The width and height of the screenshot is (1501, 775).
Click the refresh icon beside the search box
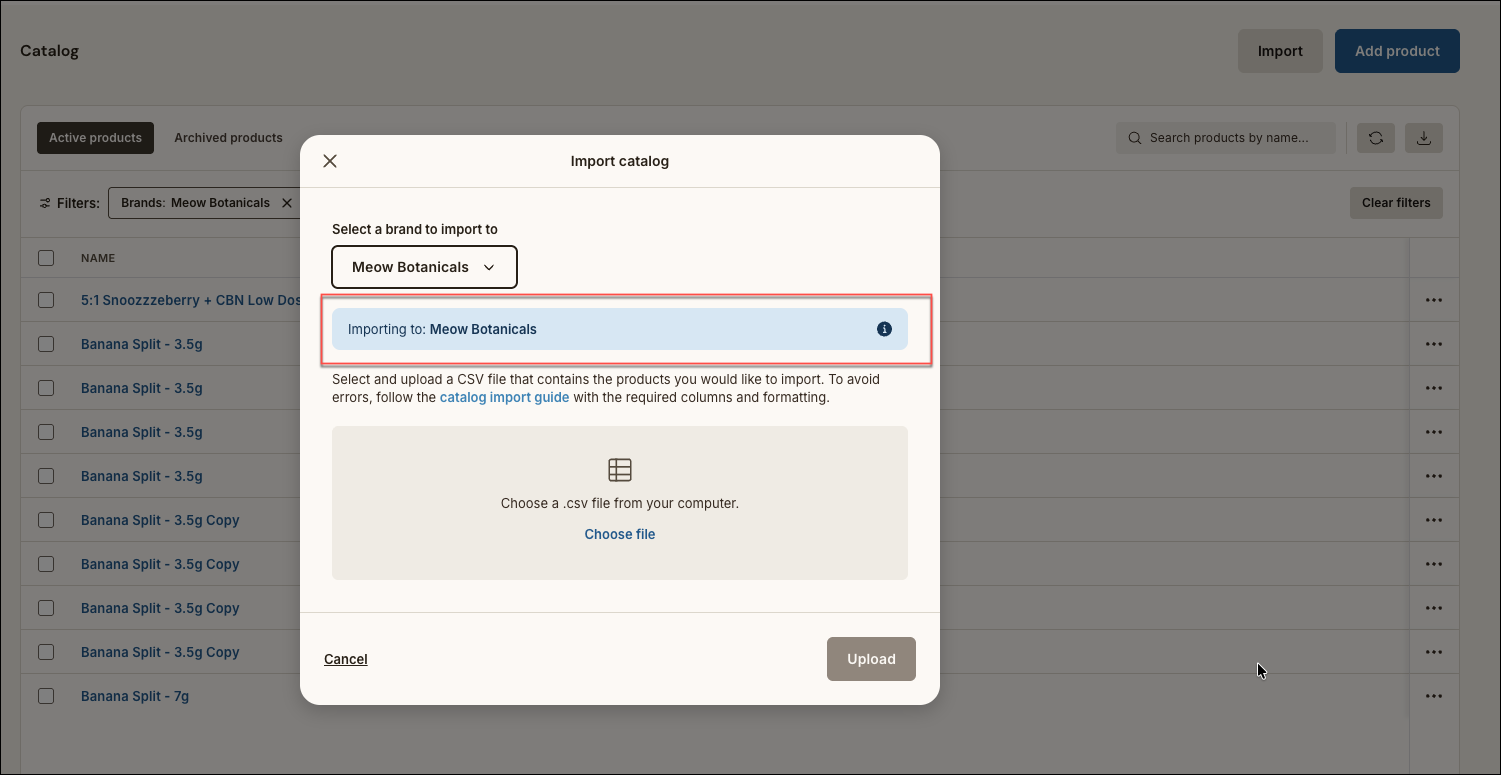pyautogui.click(x=1376, y=138)
